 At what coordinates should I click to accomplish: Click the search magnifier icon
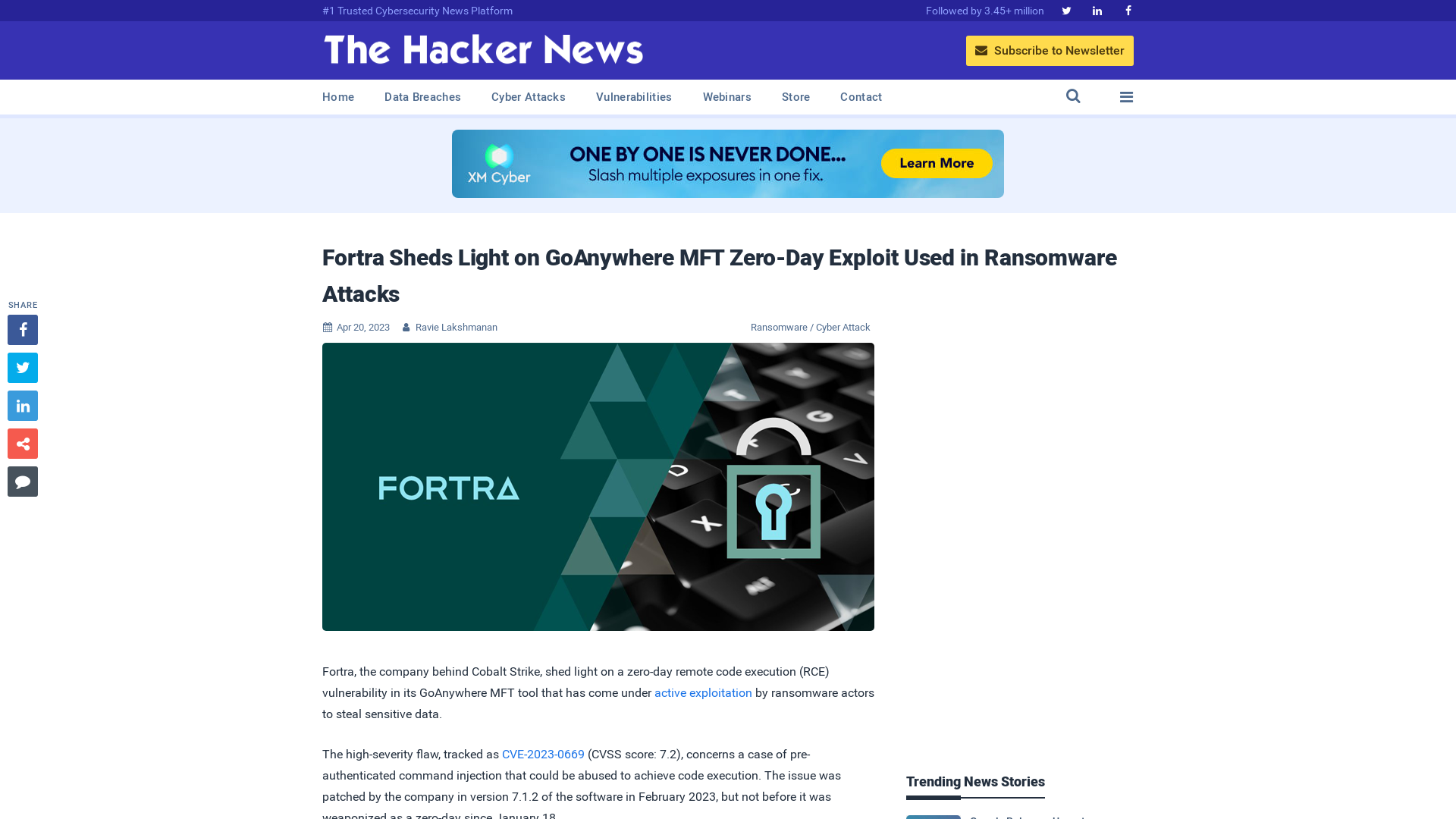click(x=1073, y=96)
